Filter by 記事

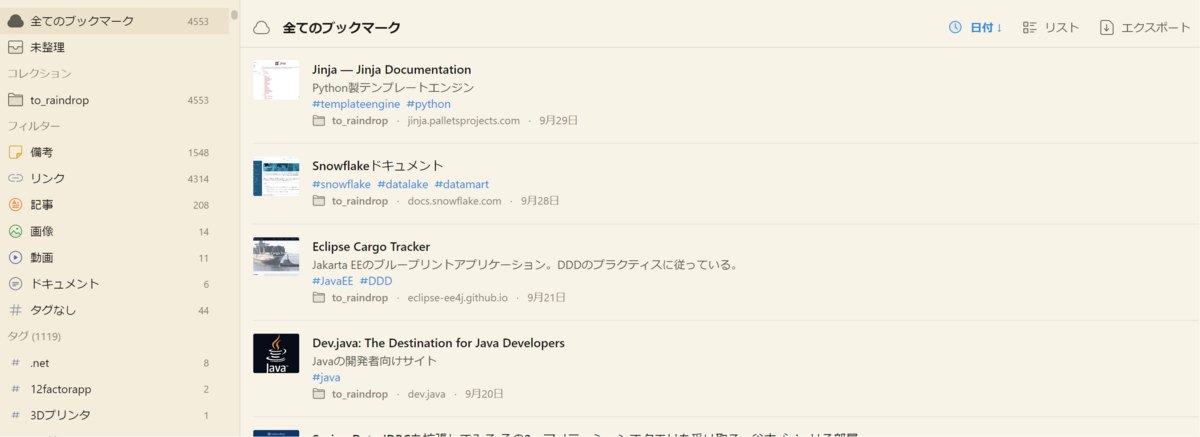coord(115,205)
